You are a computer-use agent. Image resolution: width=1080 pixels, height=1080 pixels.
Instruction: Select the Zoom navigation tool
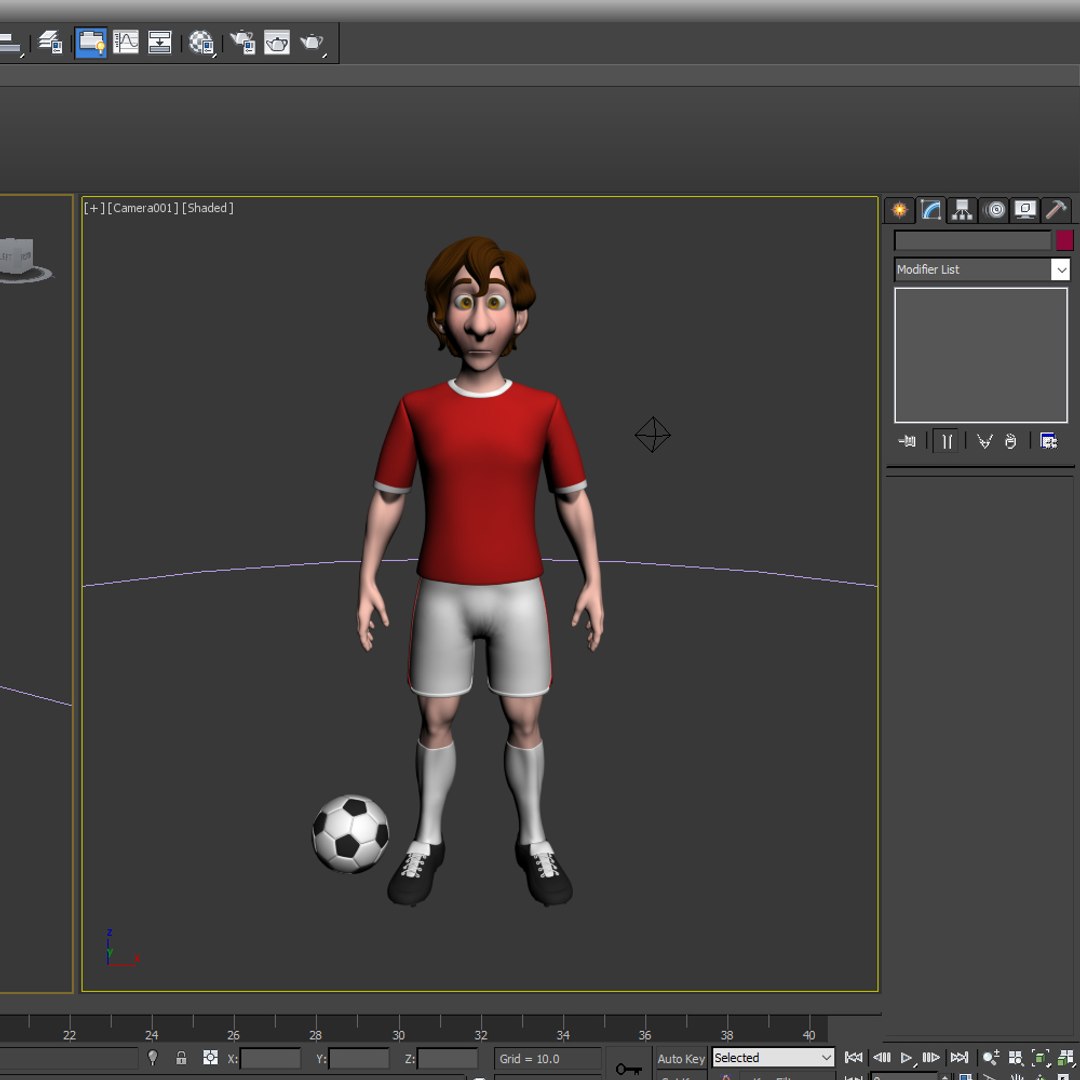(990, 1057)
